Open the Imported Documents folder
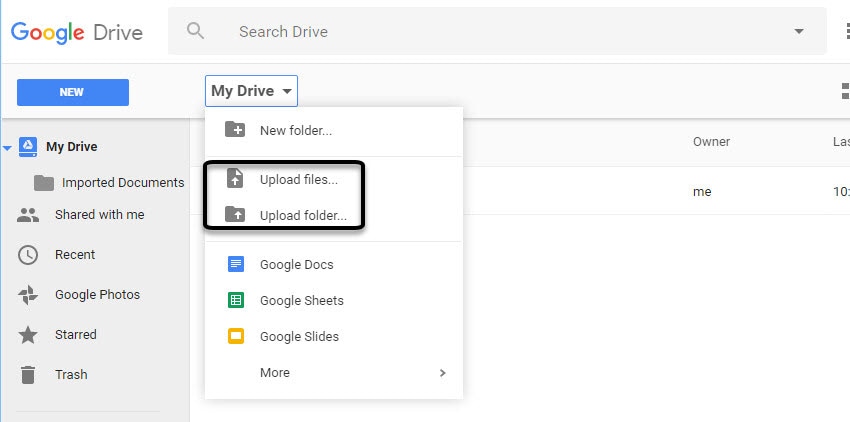Screen dimensions: 850x422 coord(123,183)
